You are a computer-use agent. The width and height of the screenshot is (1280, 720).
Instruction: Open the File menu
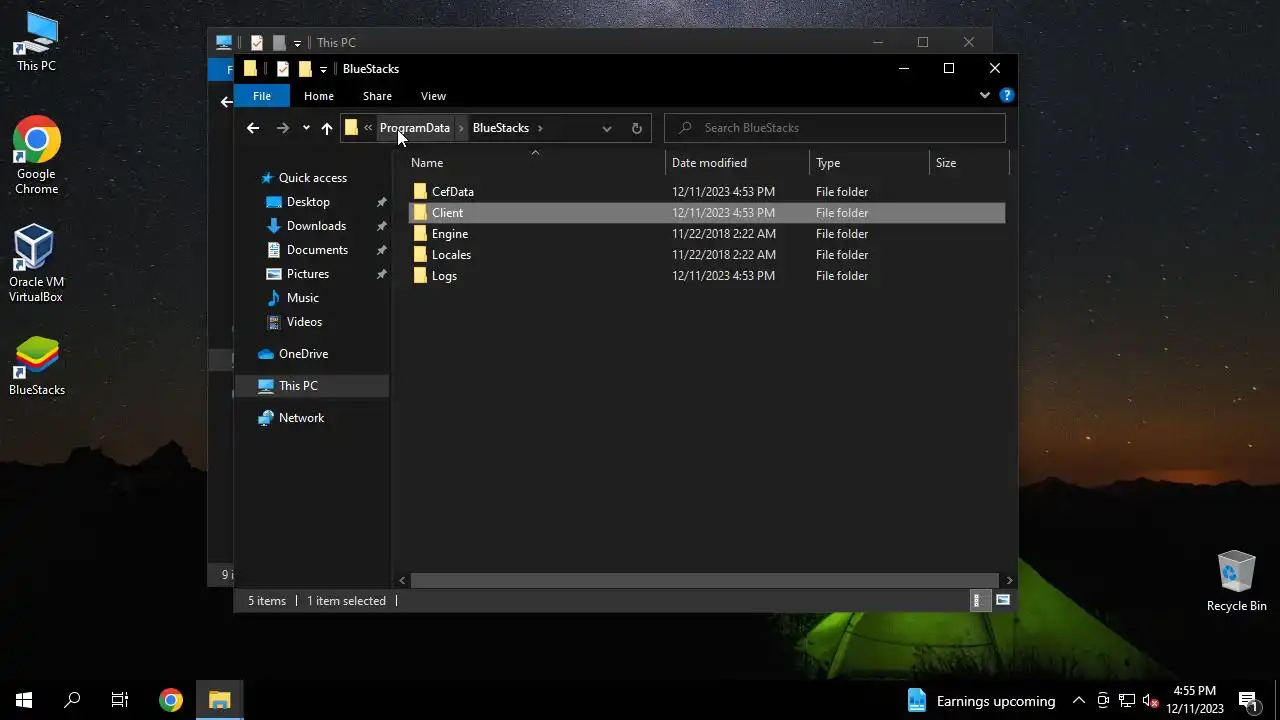coord(261,96)
